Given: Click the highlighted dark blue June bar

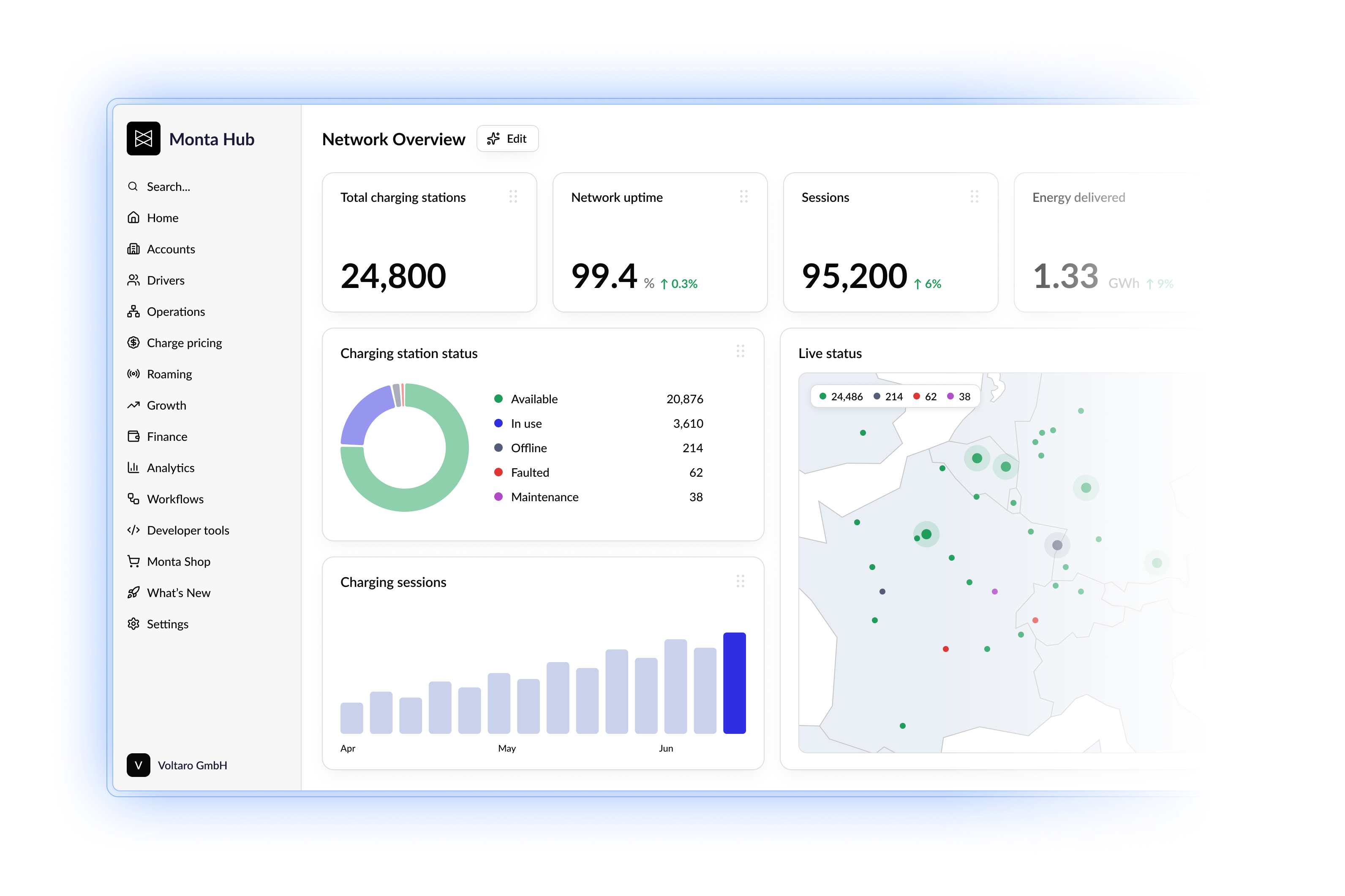Looking at the screenshot, I should coord(734,683).
